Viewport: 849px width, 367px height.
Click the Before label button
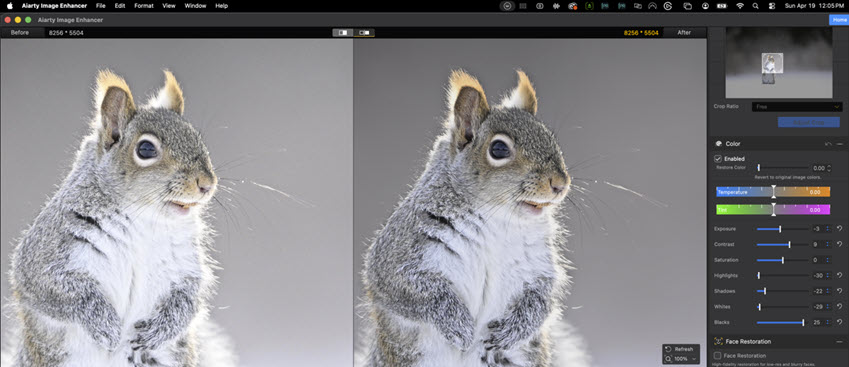pos(20,32)
